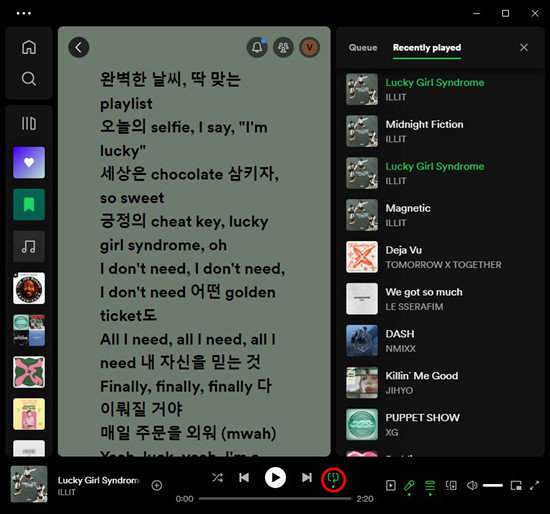This screenshot has height=514, width=550.
Task: Open notifications bell
Action: (257, 47)
